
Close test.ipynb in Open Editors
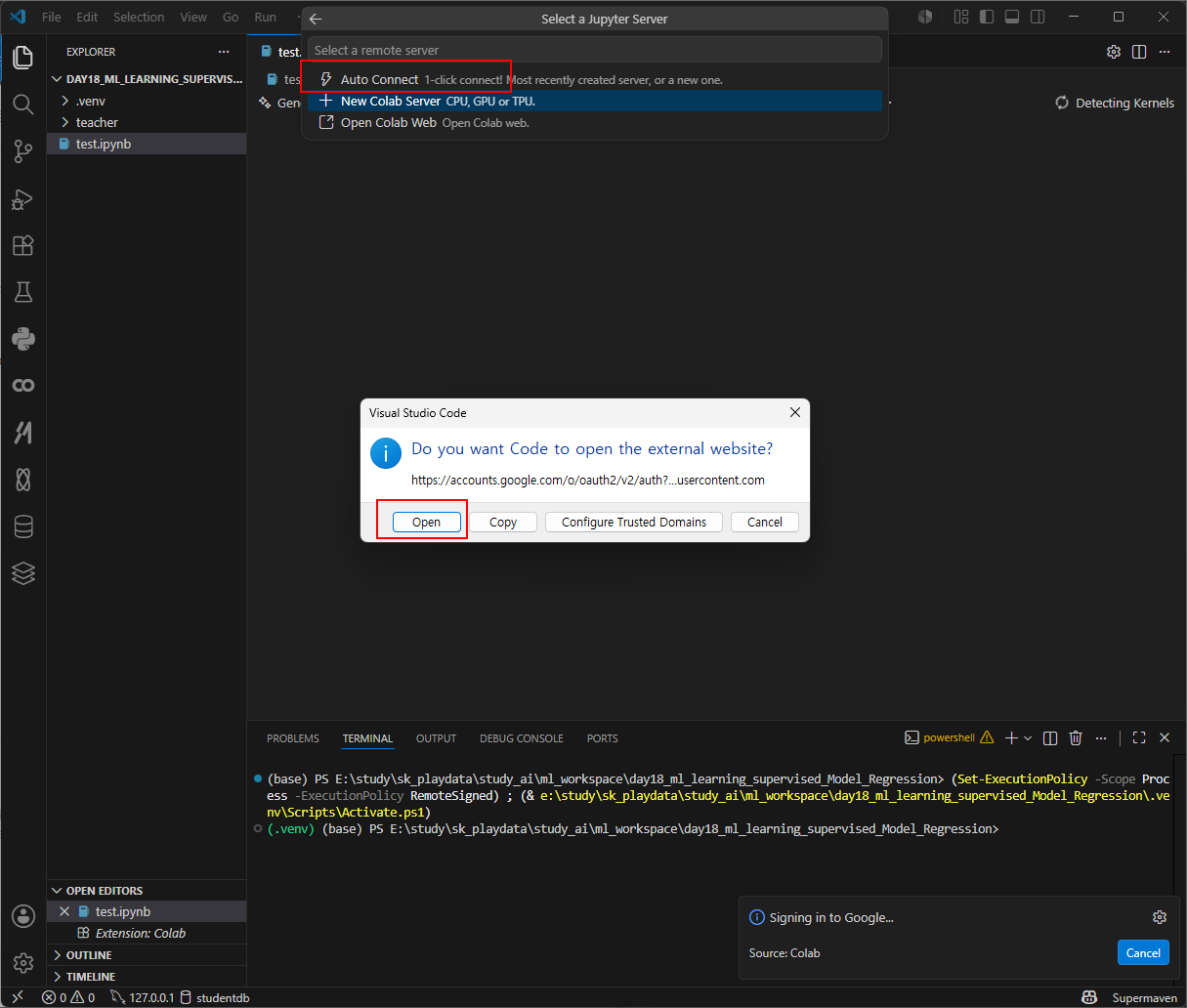[64, 911]
